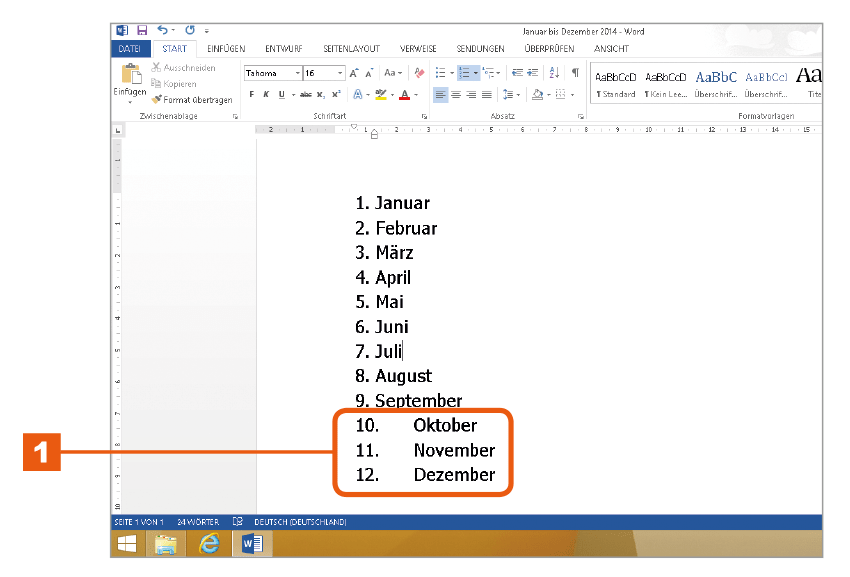850x577 pixels.
Task: Click the Einfügen paste clipboard icon
Action: point(131,75)
